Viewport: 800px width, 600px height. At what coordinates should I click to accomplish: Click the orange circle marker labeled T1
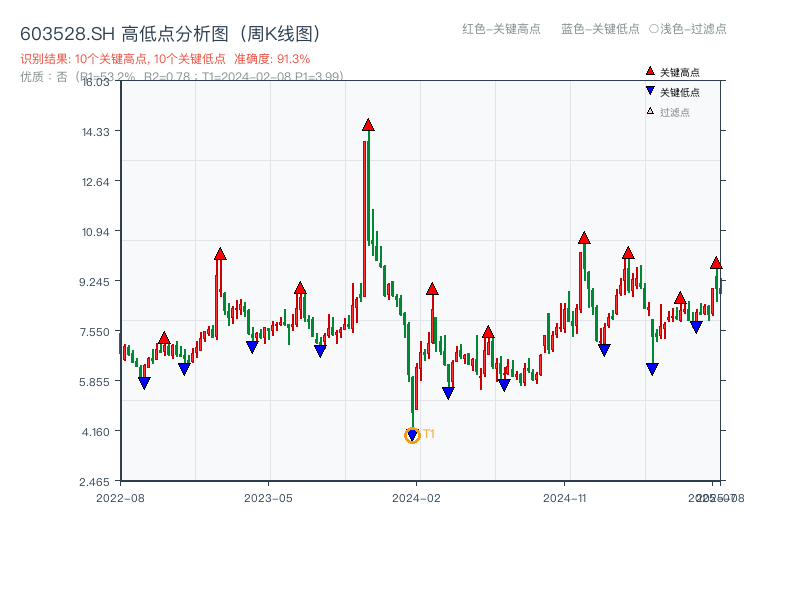[x=412, y=434]
